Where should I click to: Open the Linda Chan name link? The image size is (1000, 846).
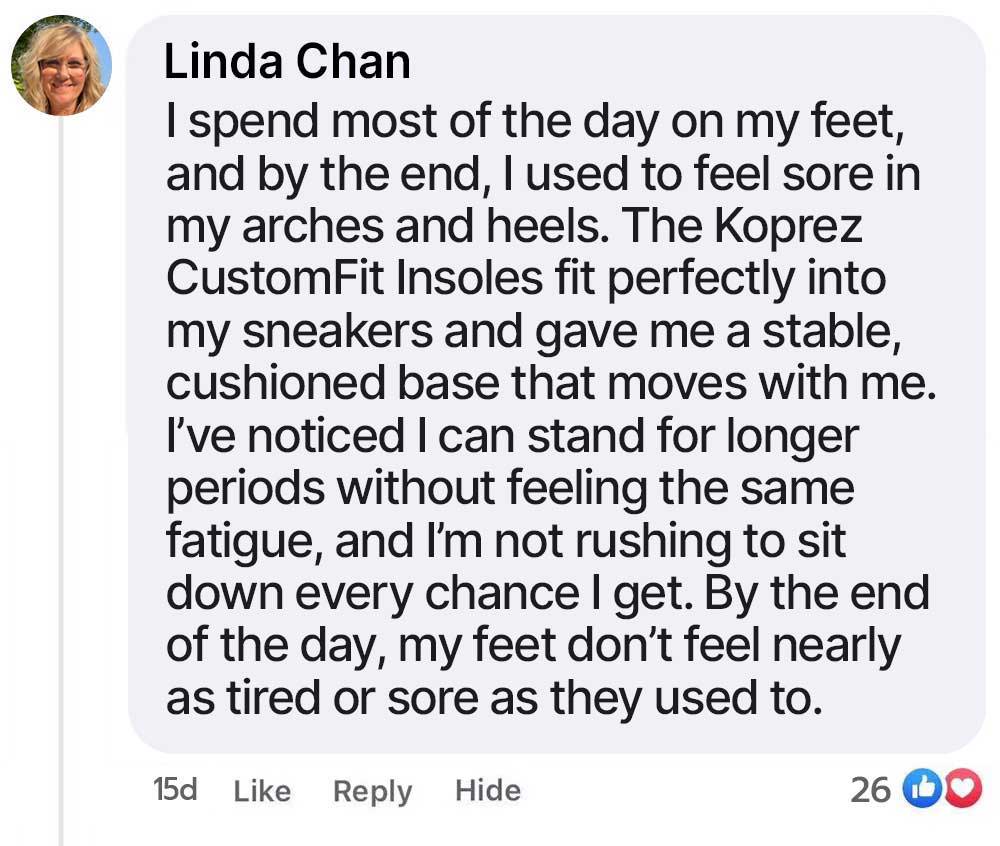[x=287, y=62]
